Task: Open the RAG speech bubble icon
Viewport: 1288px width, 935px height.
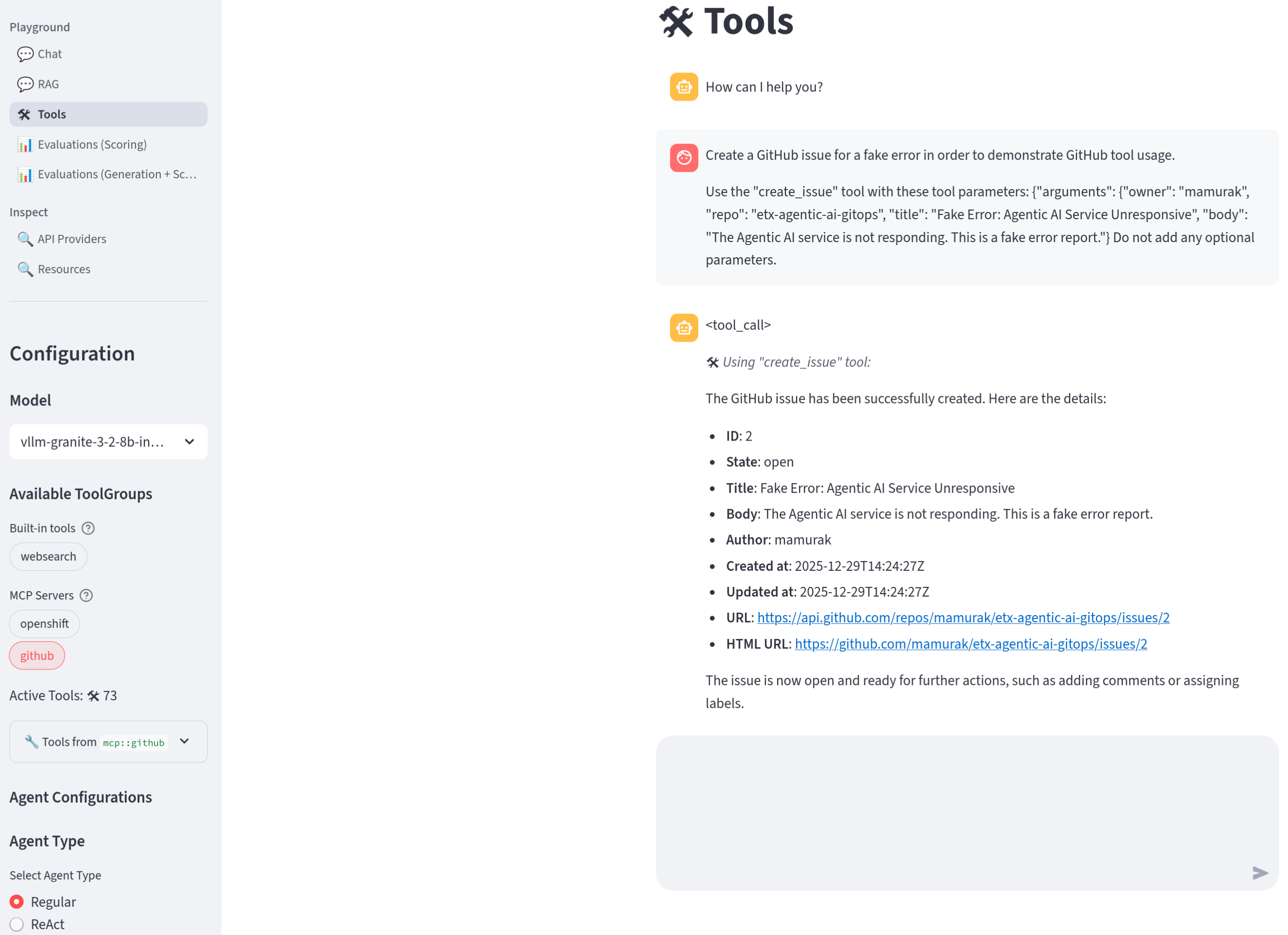Action: point(25,84)
